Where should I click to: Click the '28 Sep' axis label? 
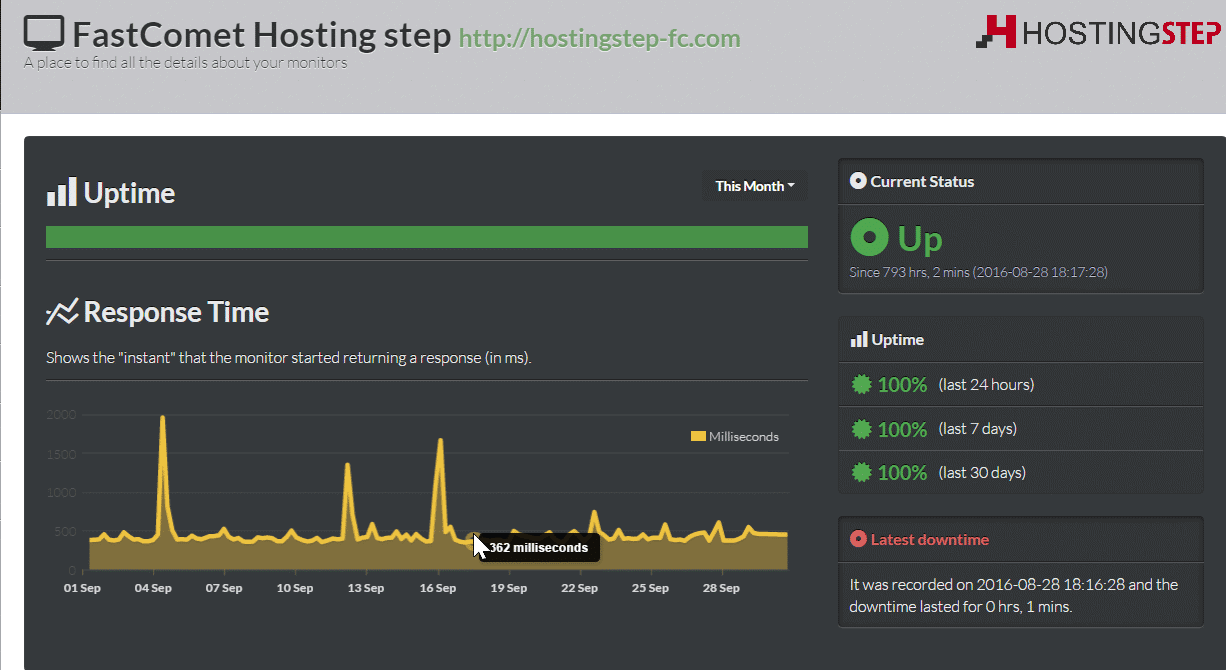point(722,588)
